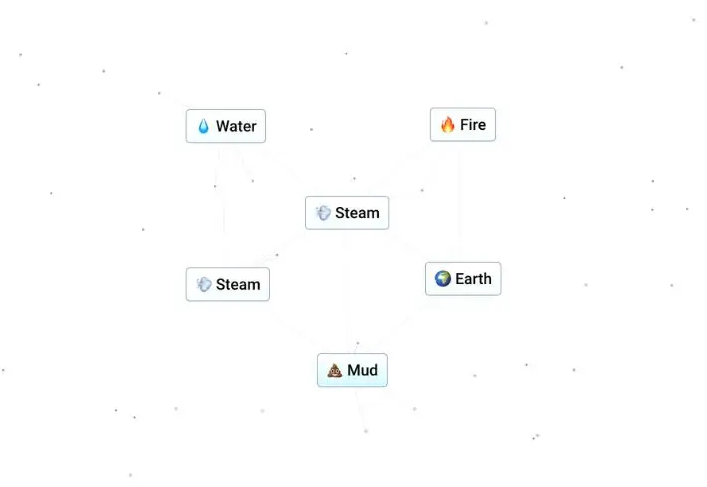Click the word "Fire" on its tile
The height and width of the screenshot is (487, 707).
click(473, 124)
